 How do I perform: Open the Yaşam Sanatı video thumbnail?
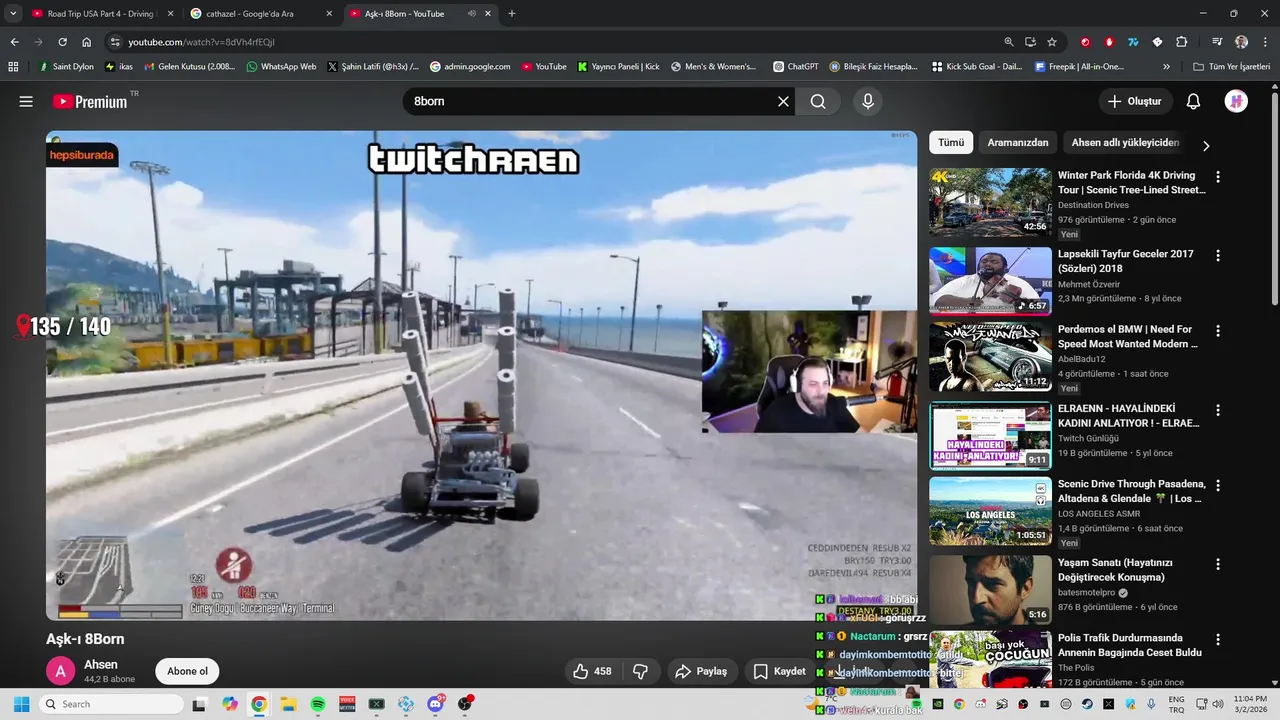coord(990,590)
